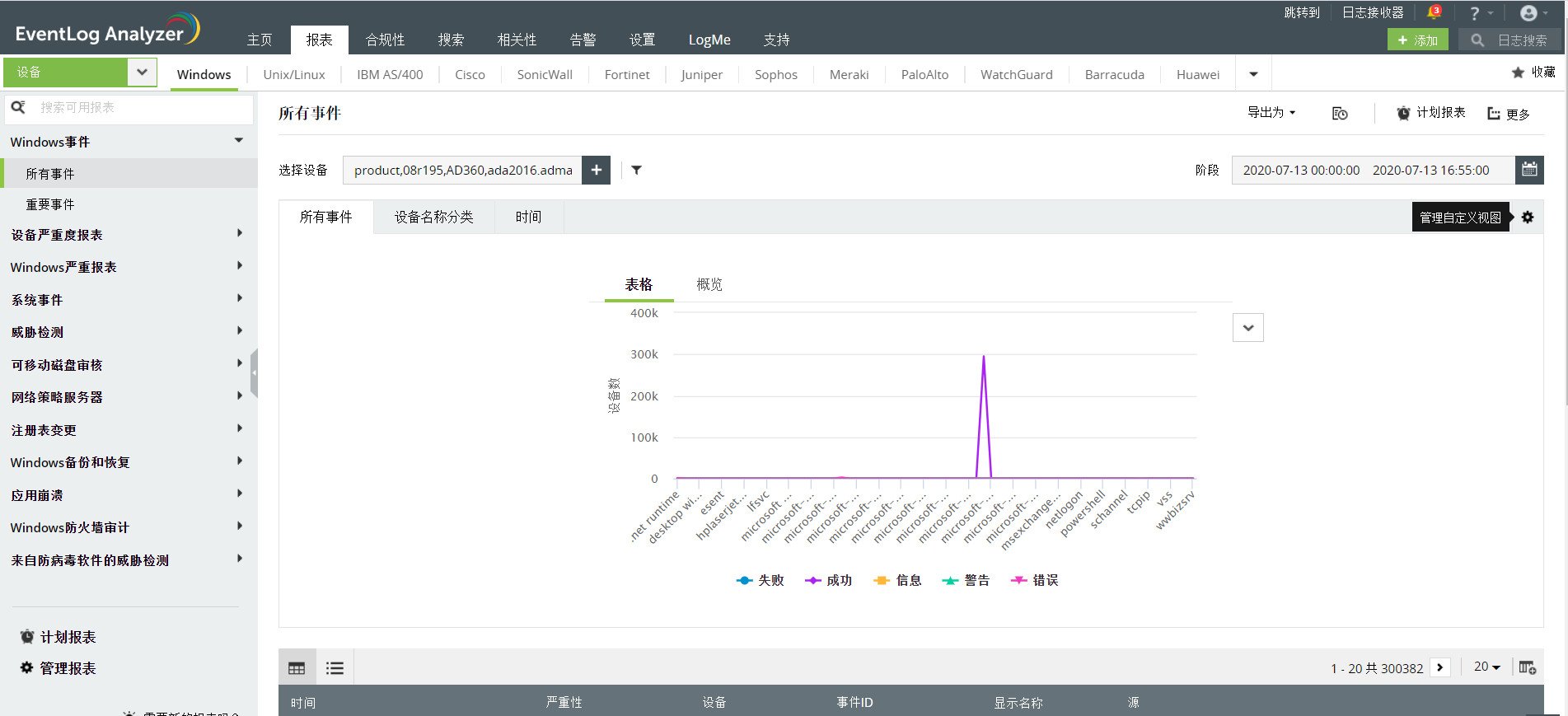Switch to the 合规性 main tab
Image resolution: width=1568 pixels, height=716 pixels.
click(x=385, y=40)
